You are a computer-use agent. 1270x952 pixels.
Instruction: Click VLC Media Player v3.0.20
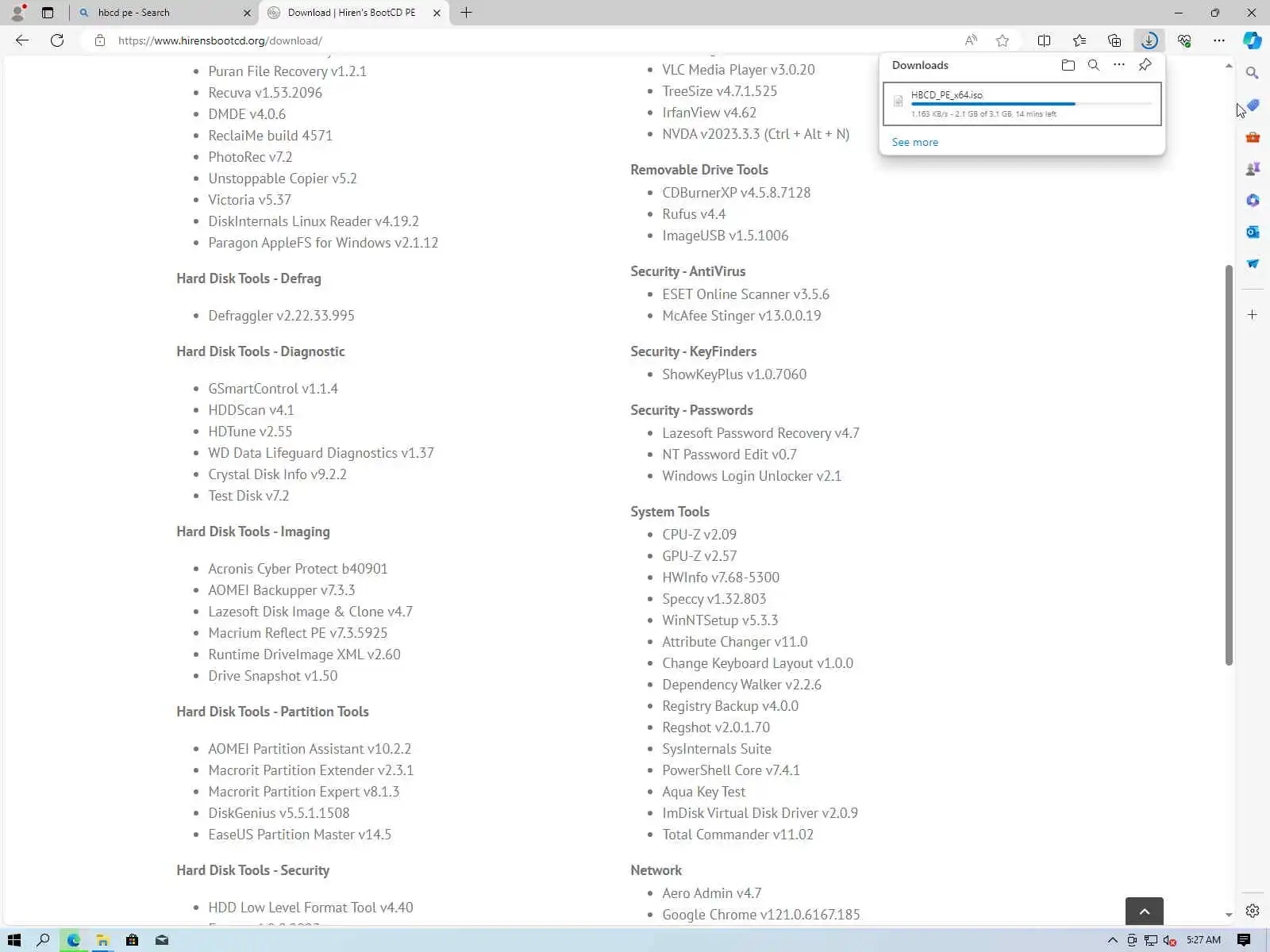pos(738,70)
